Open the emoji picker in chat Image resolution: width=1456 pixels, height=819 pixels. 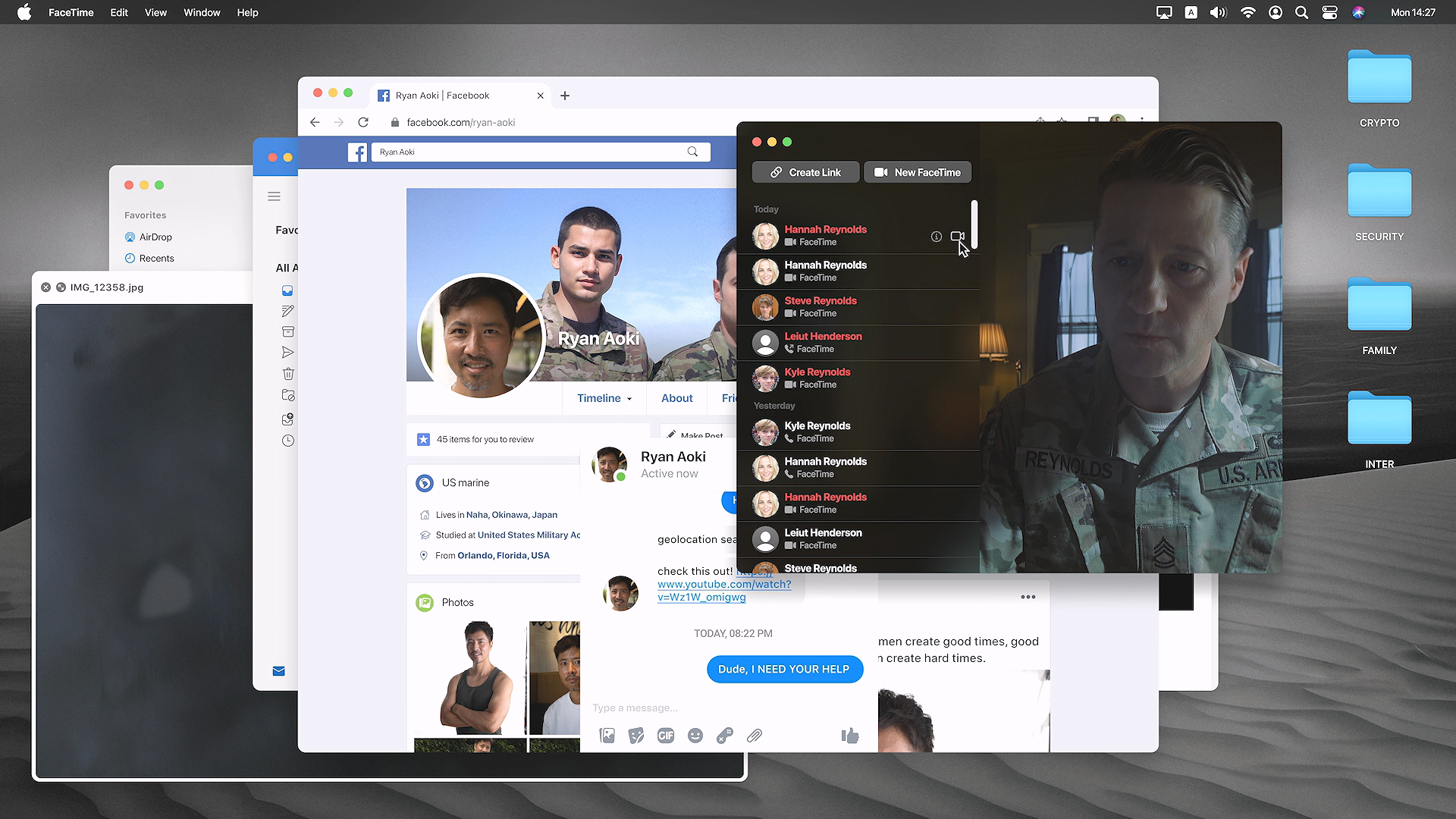point(695,736)
